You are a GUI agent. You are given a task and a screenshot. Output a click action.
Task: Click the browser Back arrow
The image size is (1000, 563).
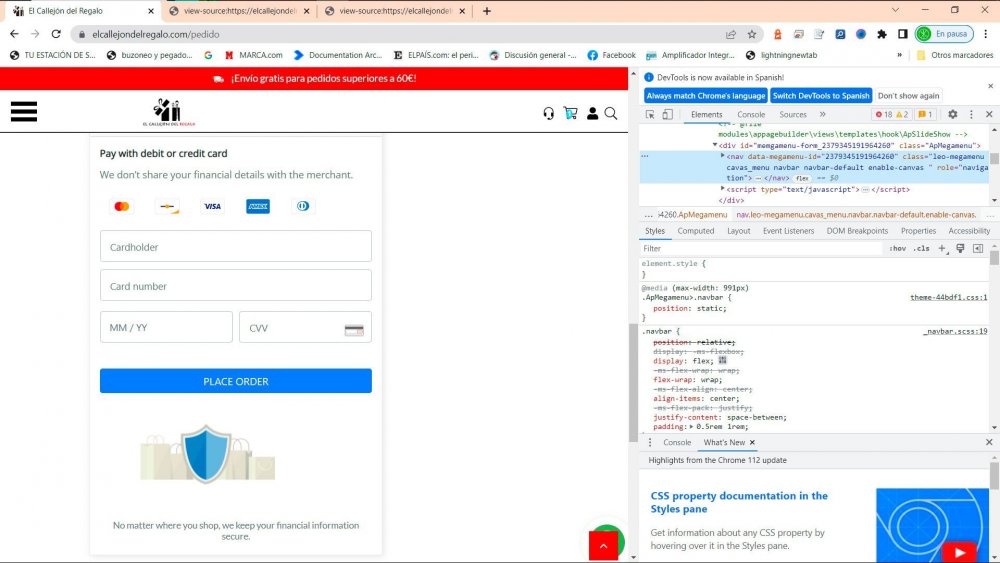(14, 34)
